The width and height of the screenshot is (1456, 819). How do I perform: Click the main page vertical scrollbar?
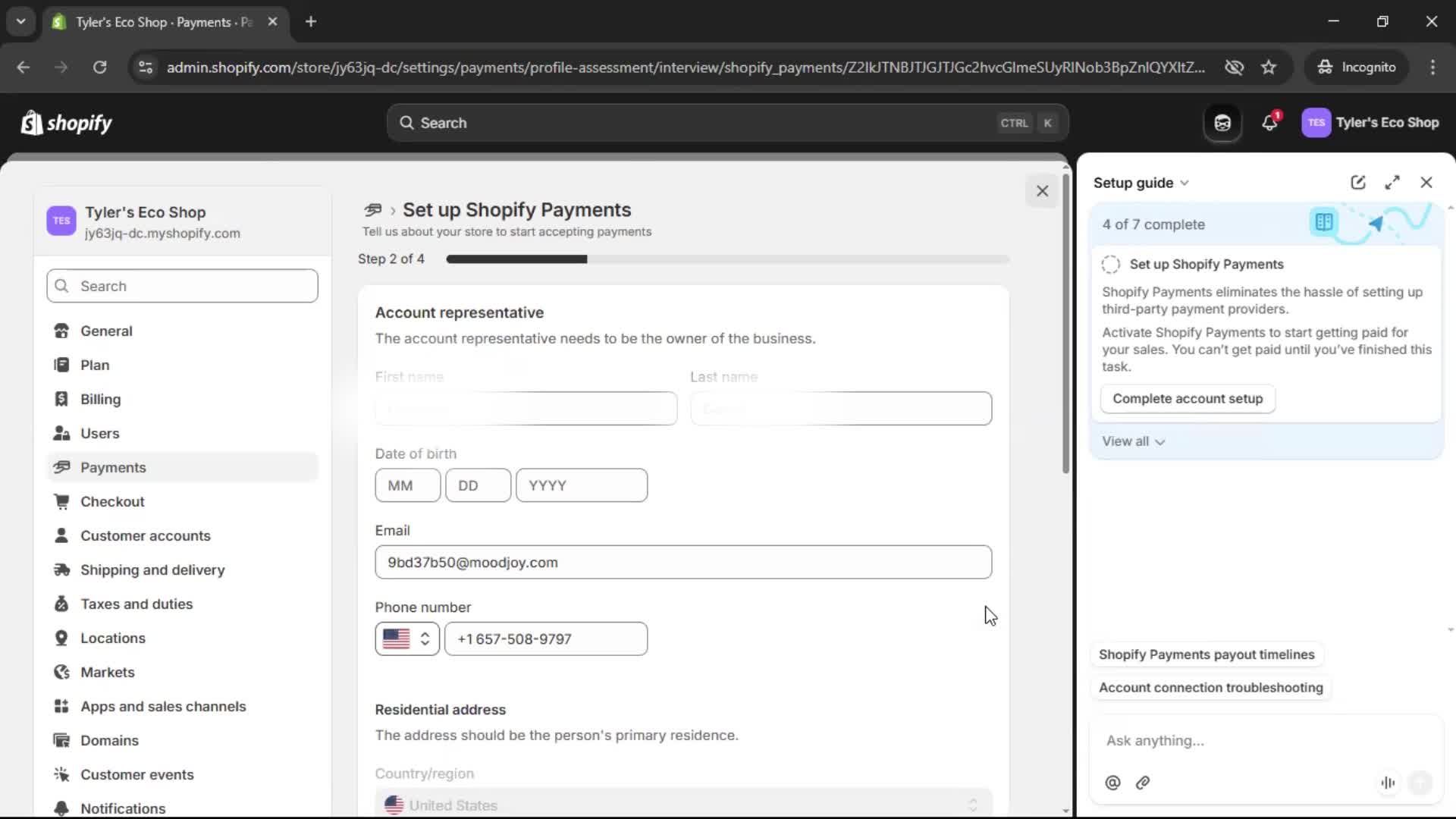coord(1065,322)
